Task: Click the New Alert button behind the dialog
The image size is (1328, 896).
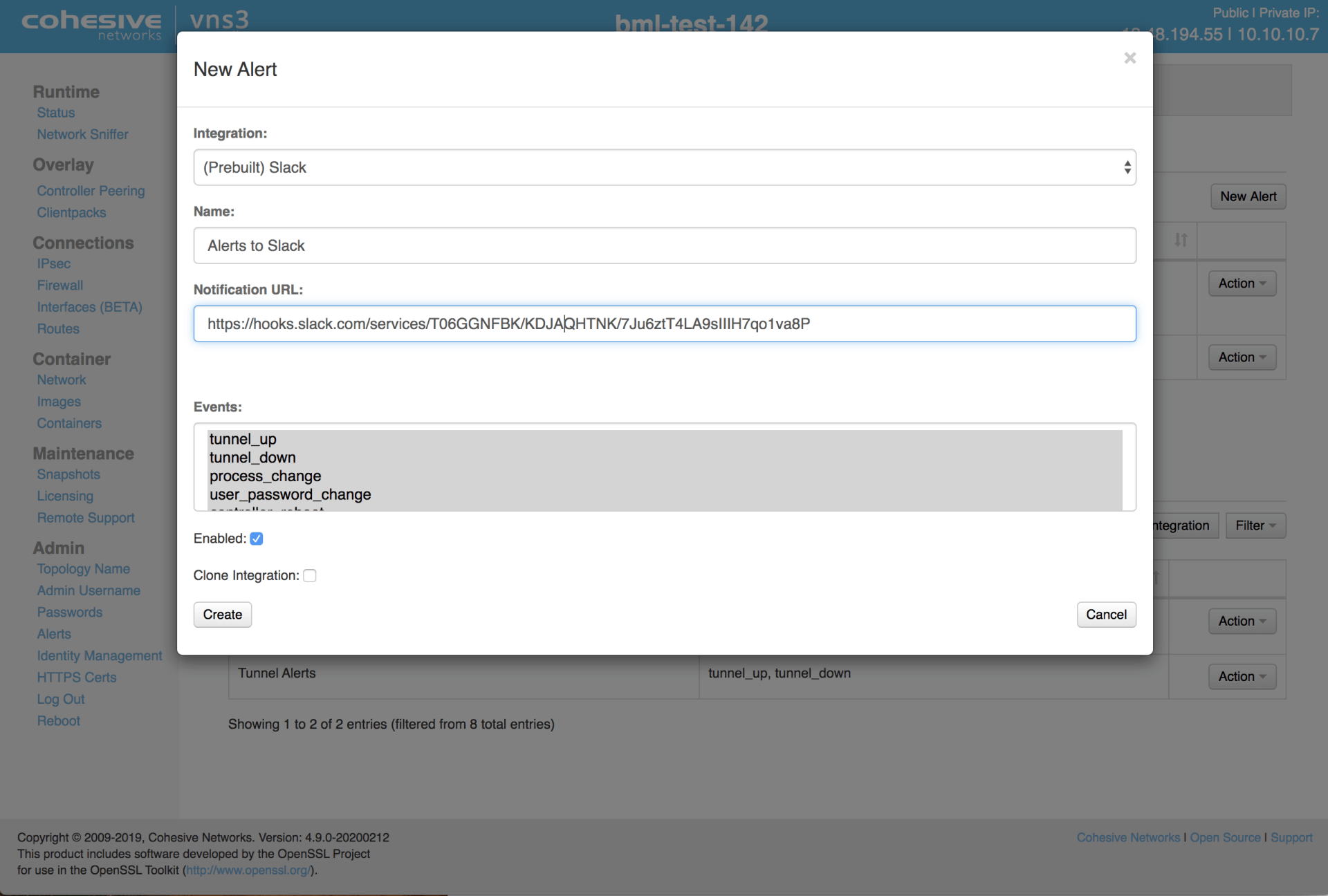Action: 1248,196
